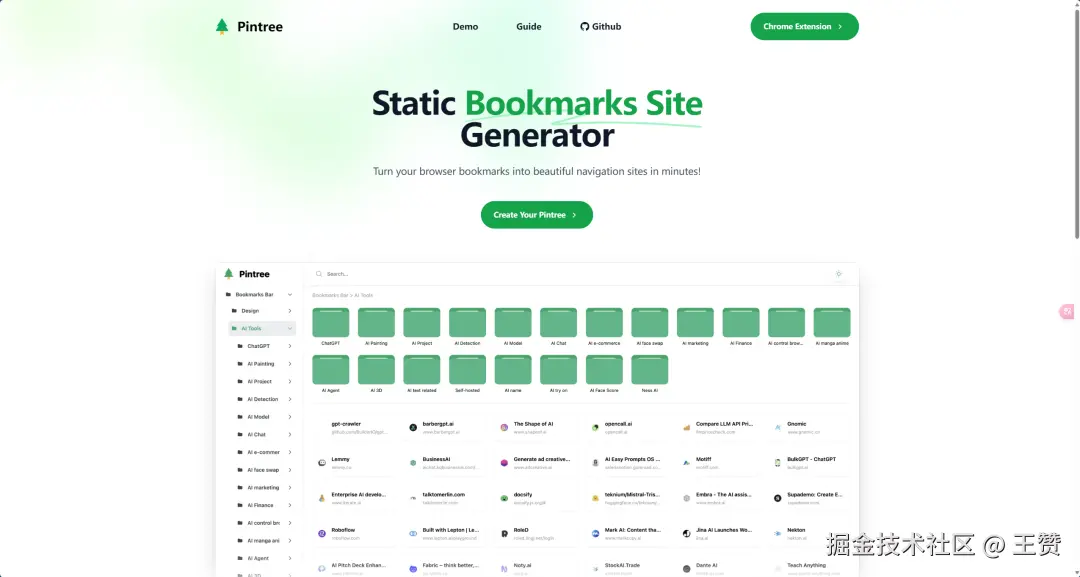Open the AI Finance folder in the grid
This screenshot has width=1080, height=577.
[741, 322]
